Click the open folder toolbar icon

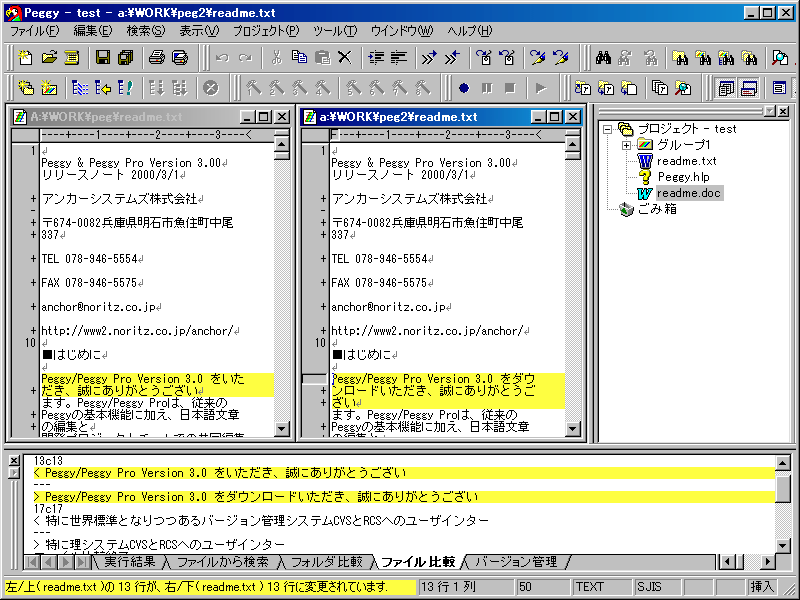49,58
